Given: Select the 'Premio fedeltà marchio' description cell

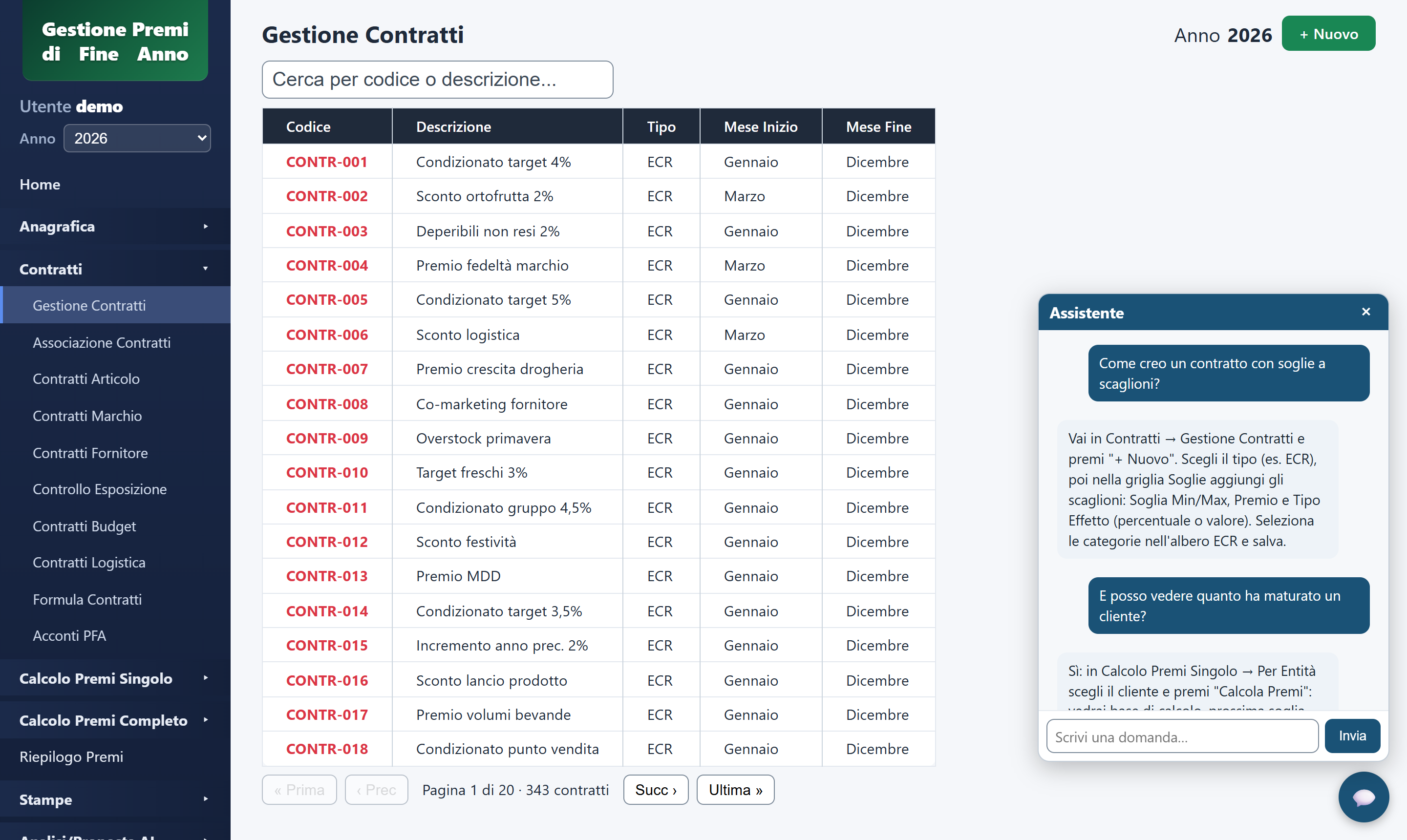Looking at the screenshot, I should click(x=507, y=266).
